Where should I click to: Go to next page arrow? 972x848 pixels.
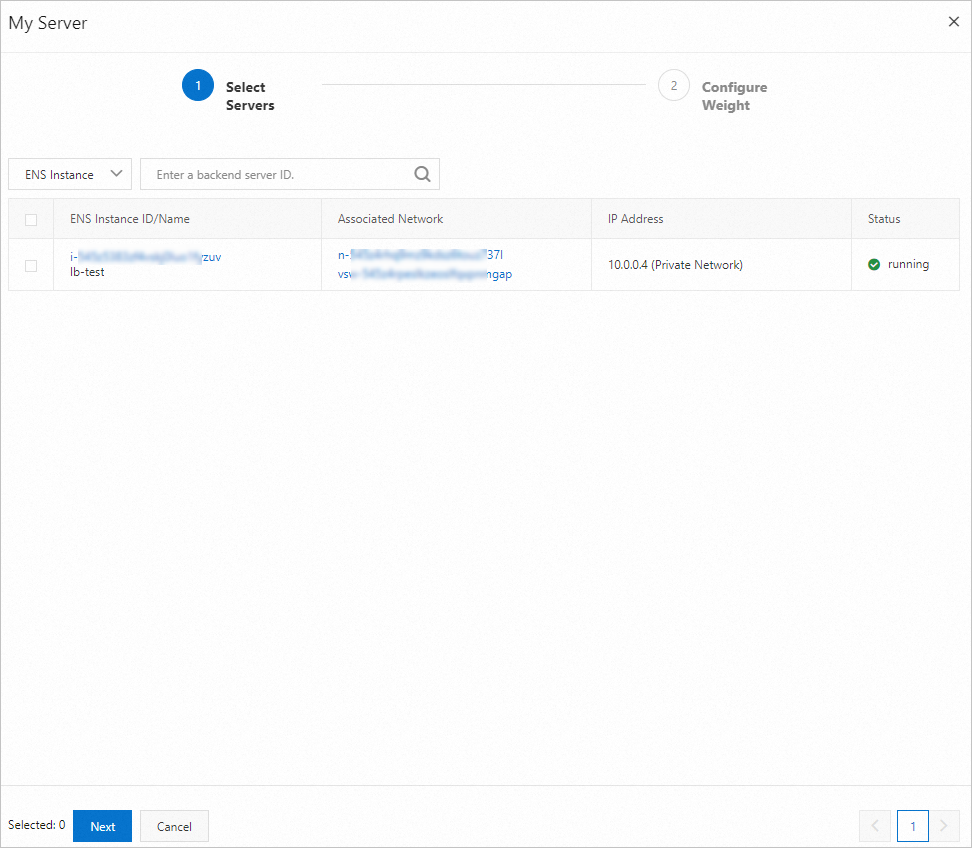944,826
